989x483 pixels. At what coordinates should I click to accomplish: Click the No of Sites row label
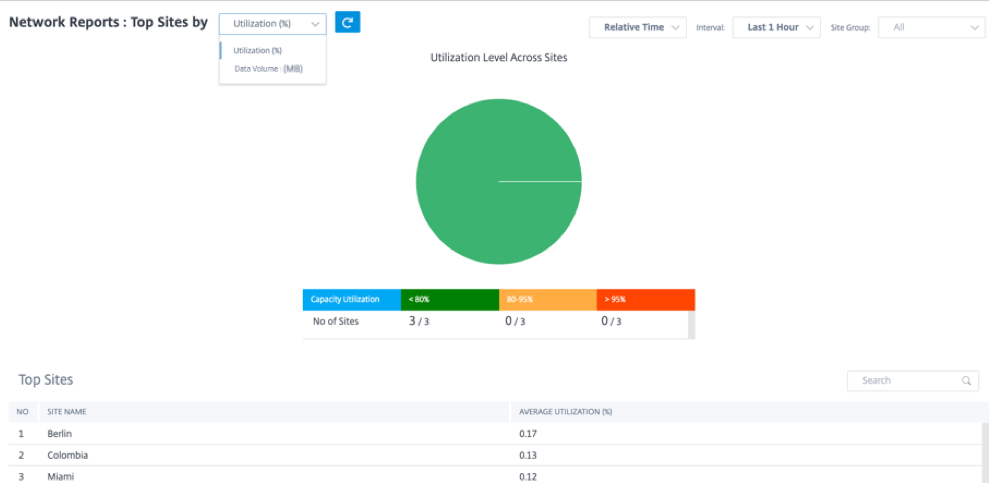[336, 322]
